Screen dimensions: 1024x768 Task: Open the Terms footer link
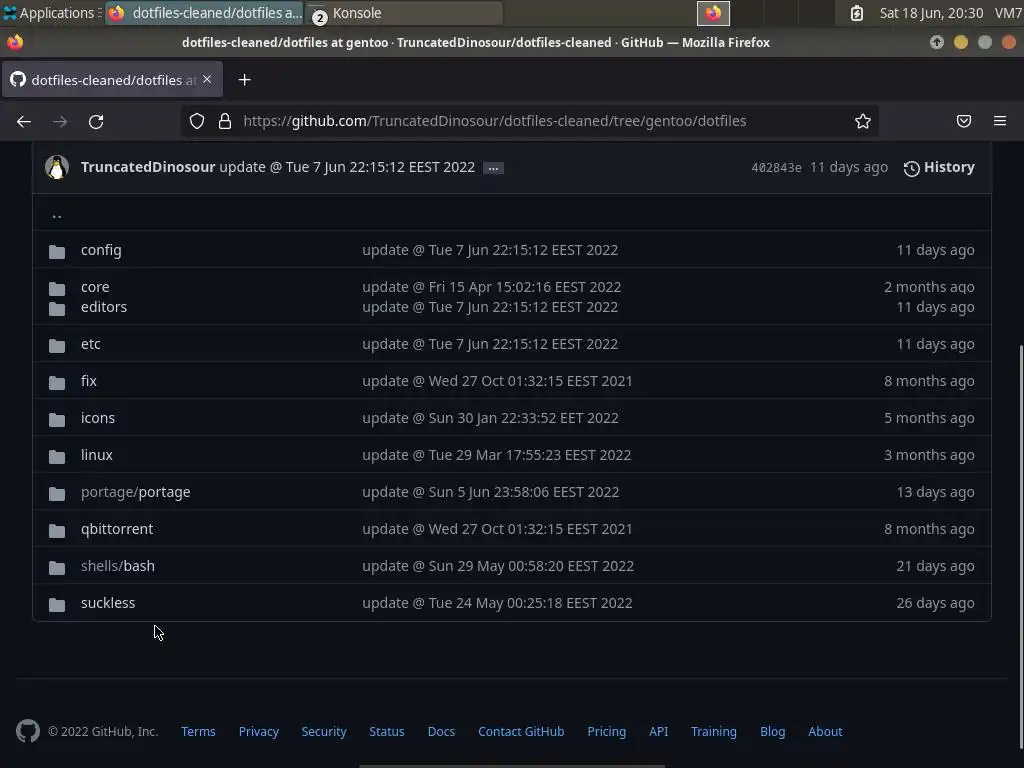pyautogui.click(x=199, y=731)
